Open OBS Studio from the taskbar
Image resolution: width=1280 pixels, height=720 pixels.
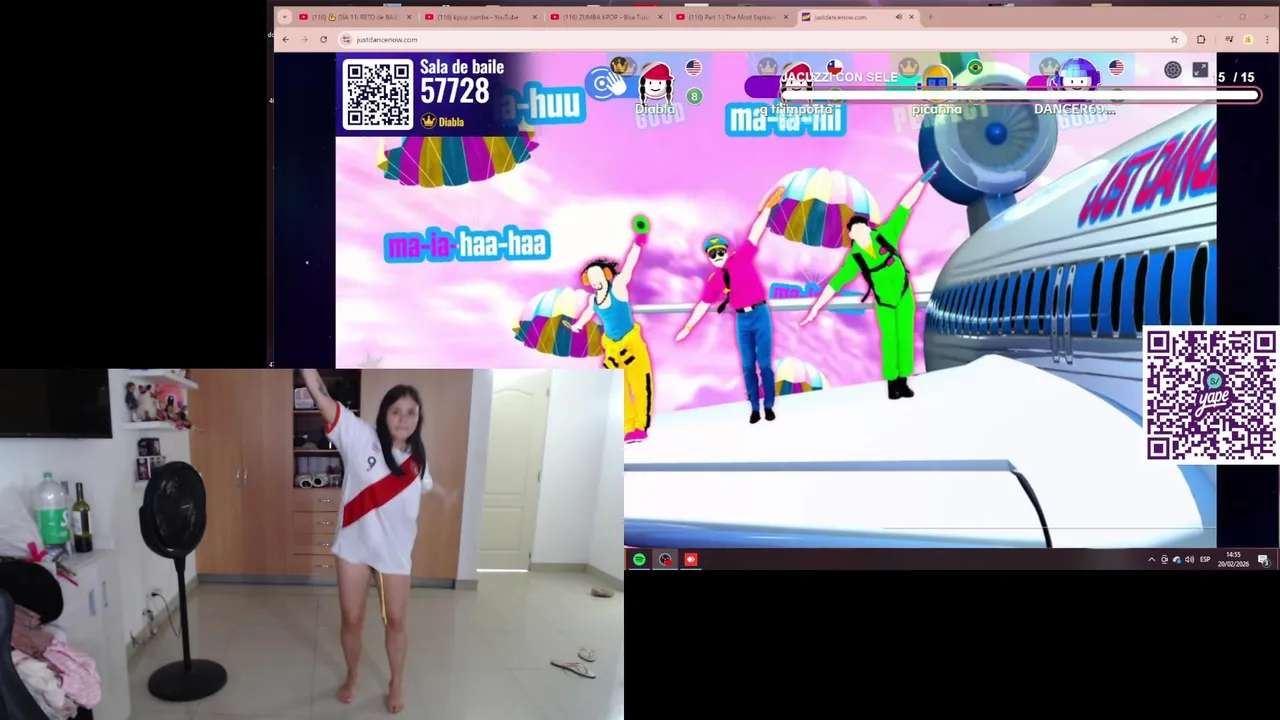(665, 559)
